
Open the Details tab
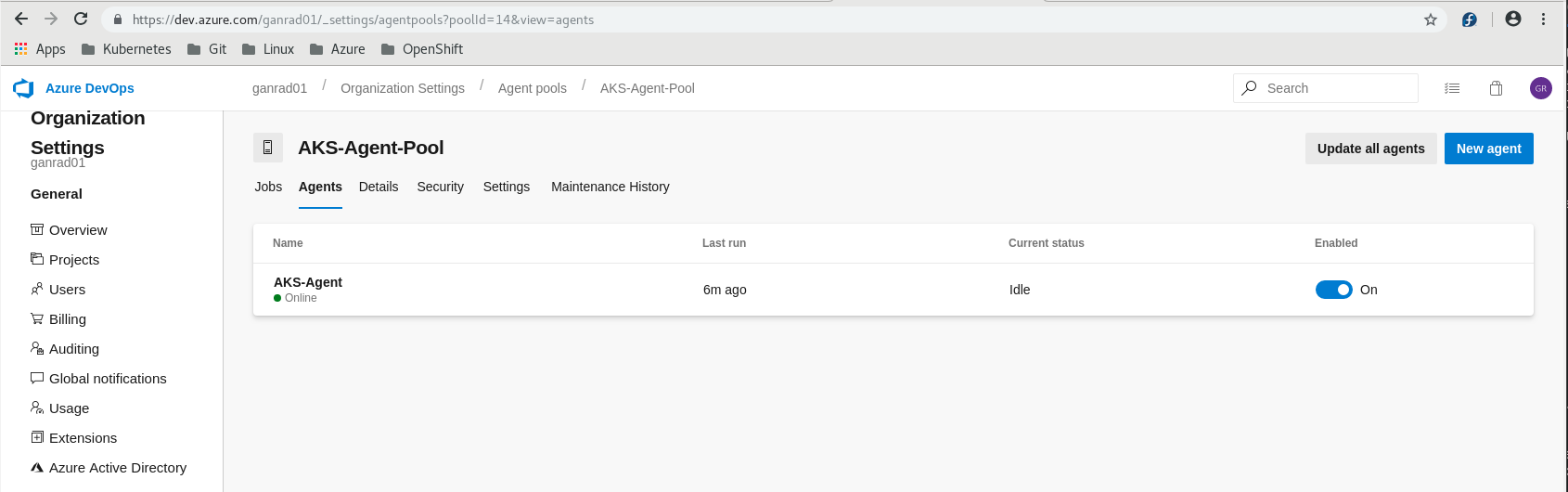(x=379, y=187)
